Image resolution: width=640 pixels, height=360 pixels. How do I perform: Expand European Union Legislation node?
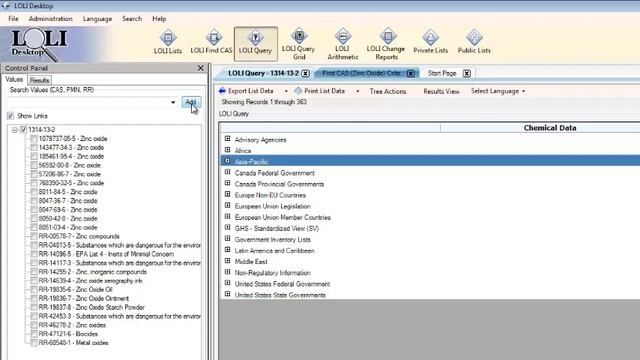(227, 205)
